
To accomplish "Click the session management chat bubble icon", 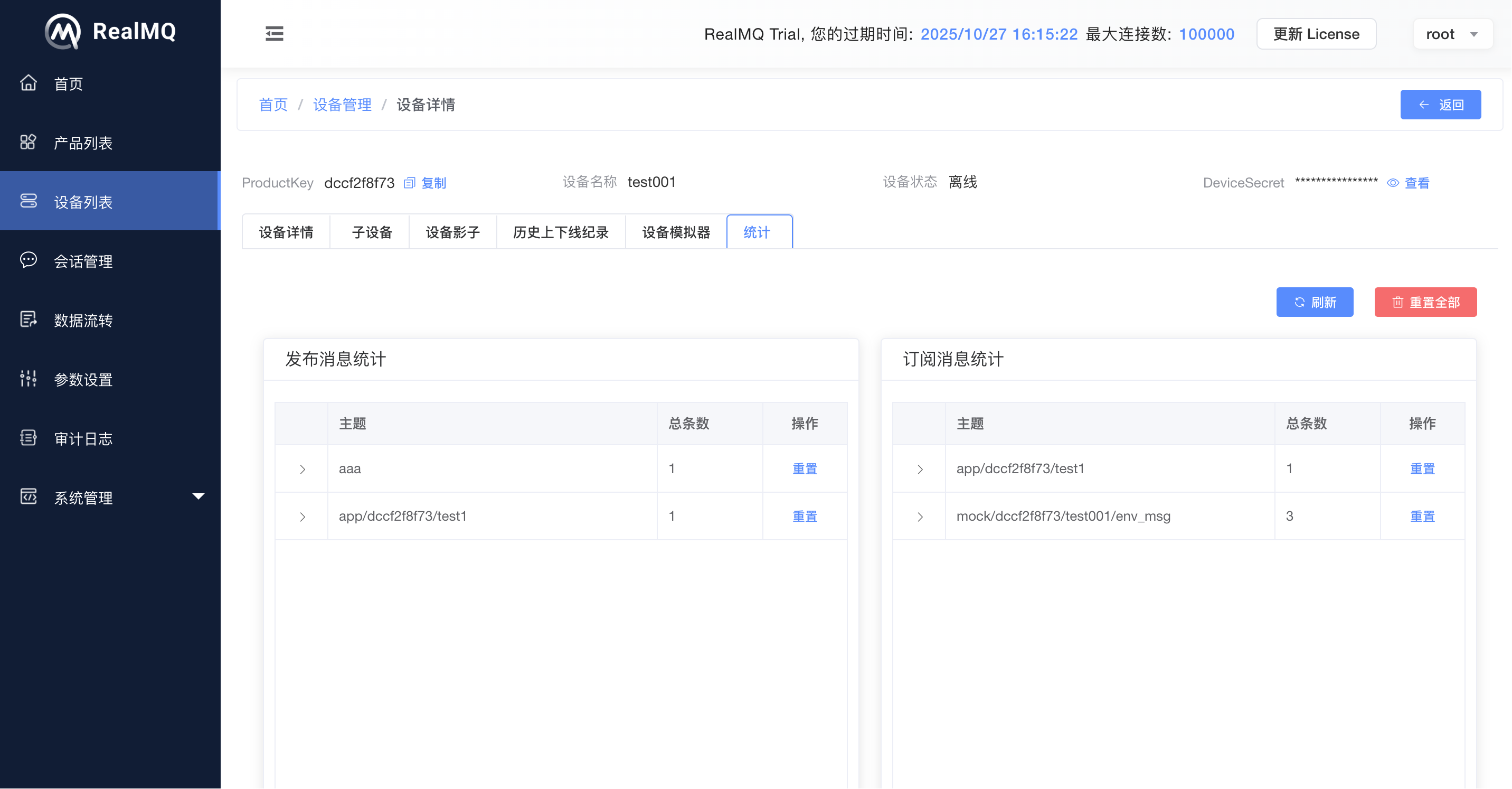I will pyautogui.click(x=28, y=260).
